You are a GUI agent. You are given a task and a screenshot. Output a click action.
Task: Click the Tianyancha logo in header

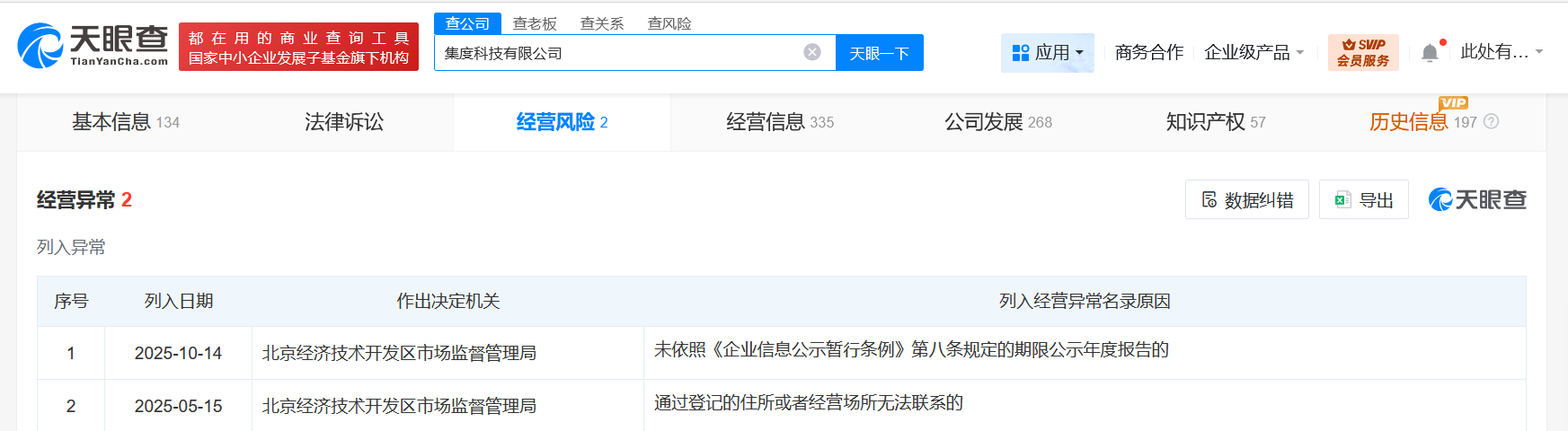[x=93, y=46]
